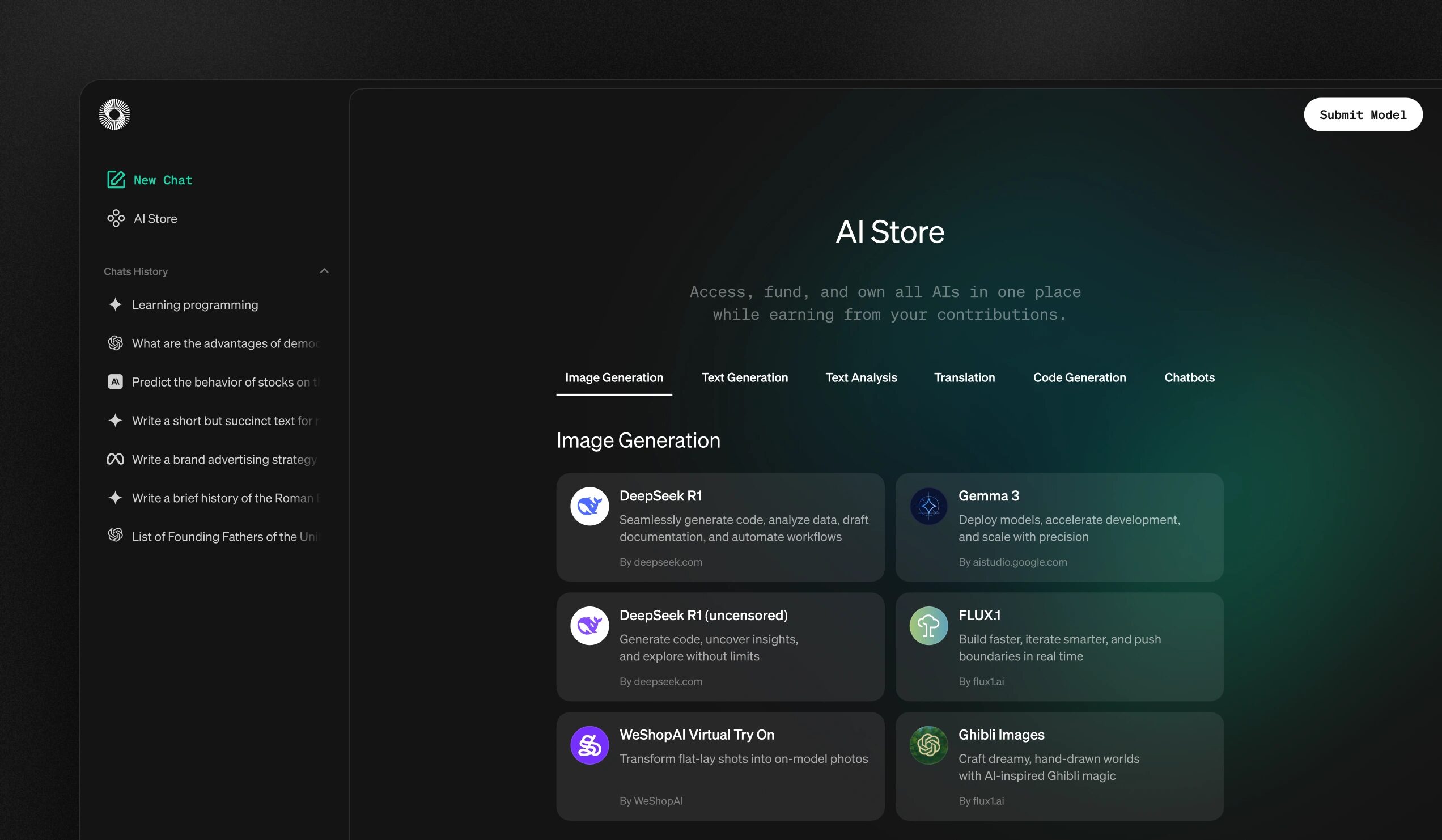Click the Ghibli Images card title
Screen dimensions: 1442x840
point(1002,735)
